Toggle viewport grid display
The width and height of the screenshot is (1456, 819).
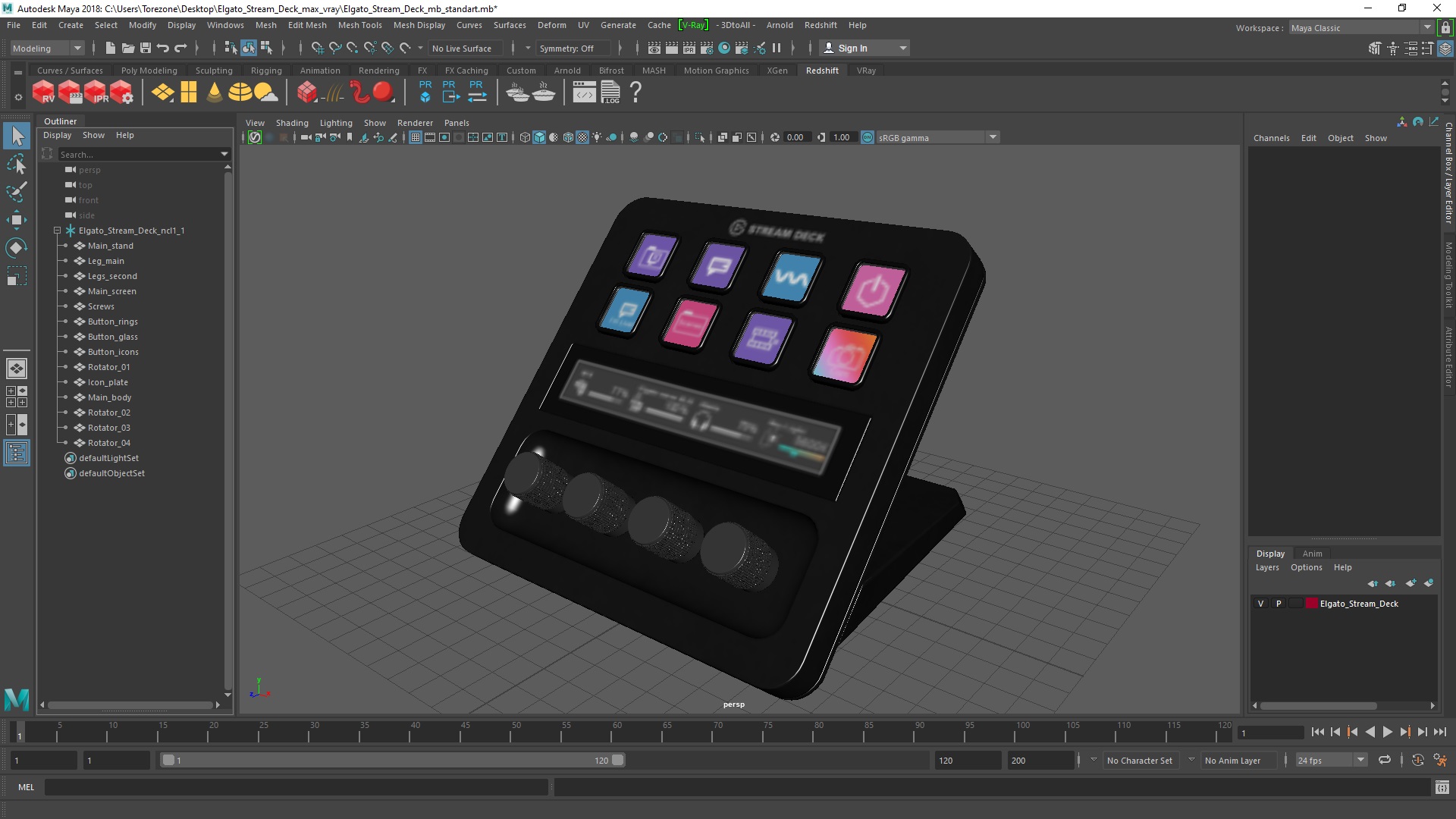416,137
